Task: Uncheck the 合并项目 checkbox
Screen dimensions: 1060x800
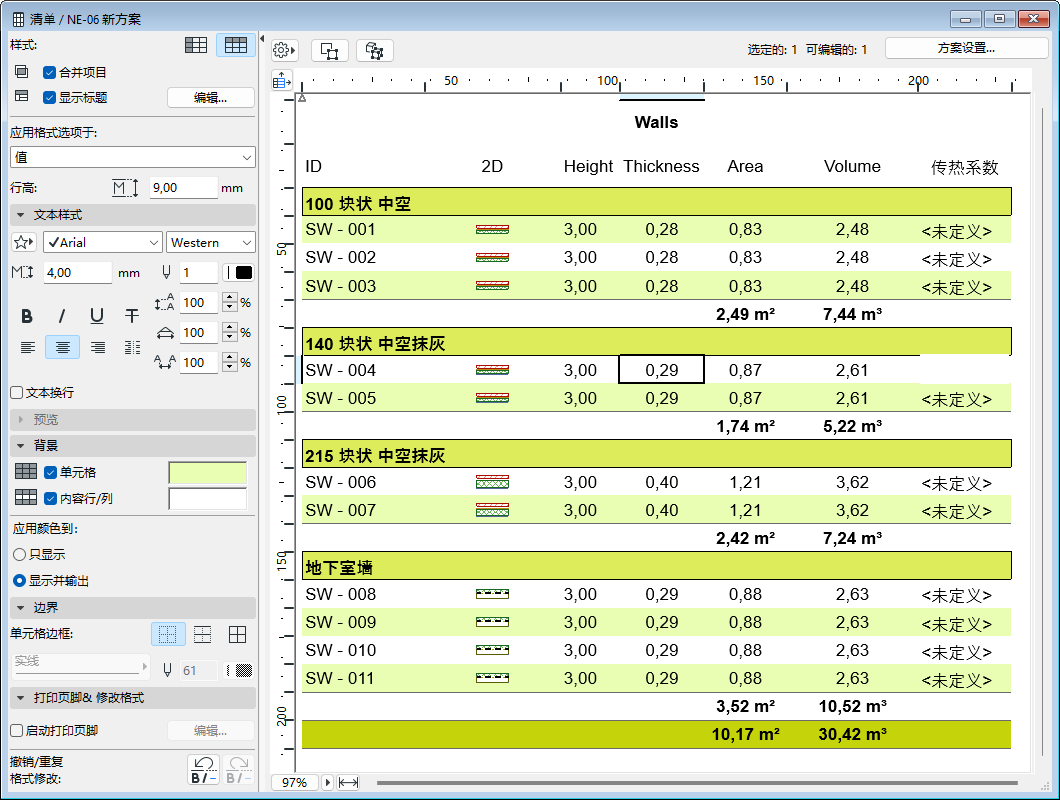Action: click(50, 72)
